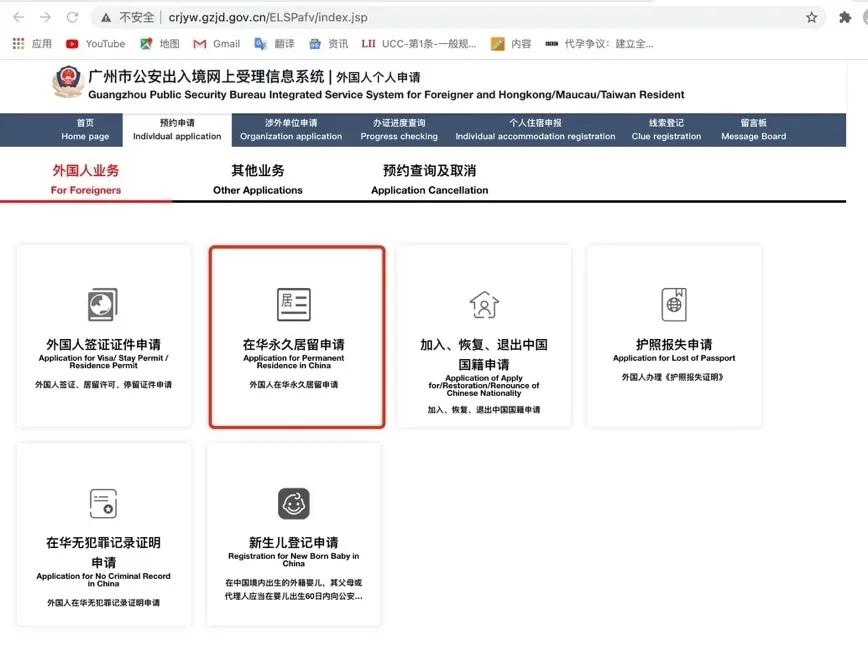Open the Permanent Residence in China application

click(x=293, y=335)
